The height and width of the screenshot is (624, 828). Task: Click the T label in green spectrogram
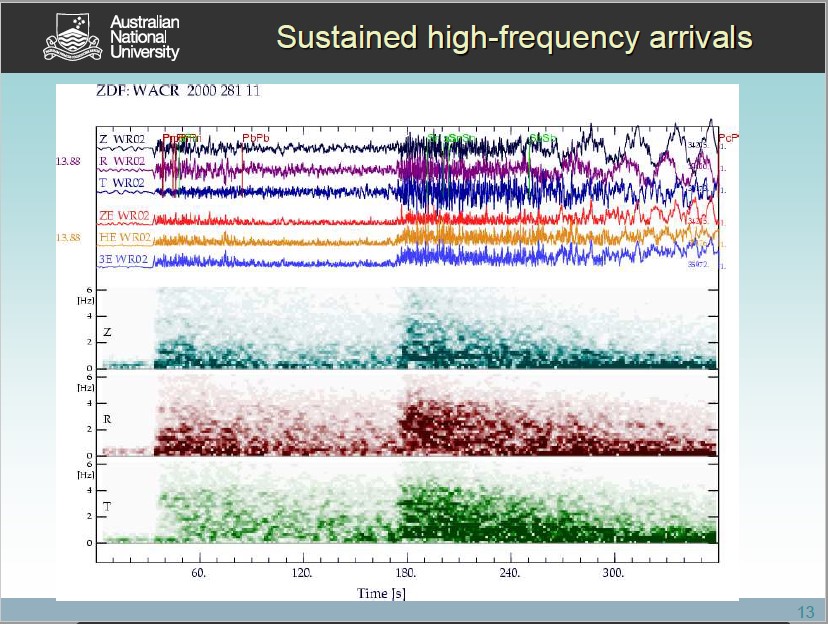[106, 507]
